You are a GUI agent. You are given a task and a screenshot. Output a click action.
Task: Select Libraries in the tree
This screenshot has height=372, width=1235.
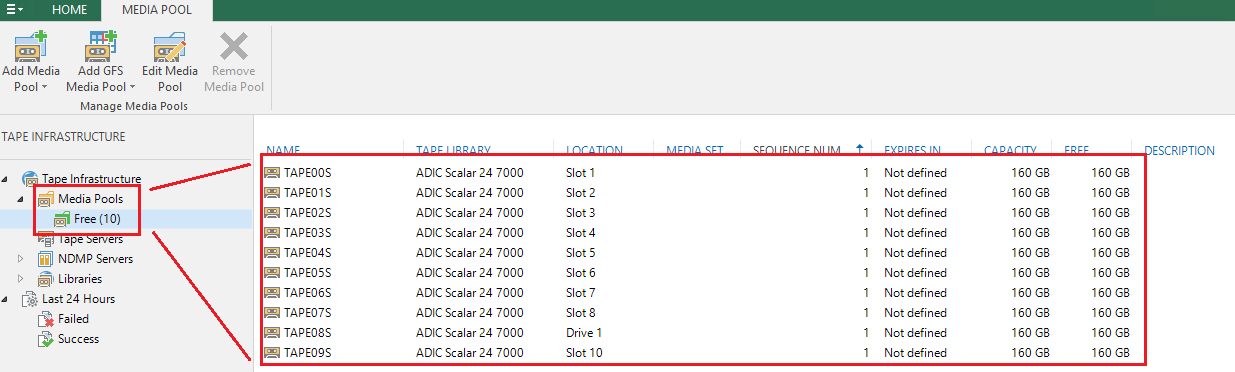[x=80, y=279]
